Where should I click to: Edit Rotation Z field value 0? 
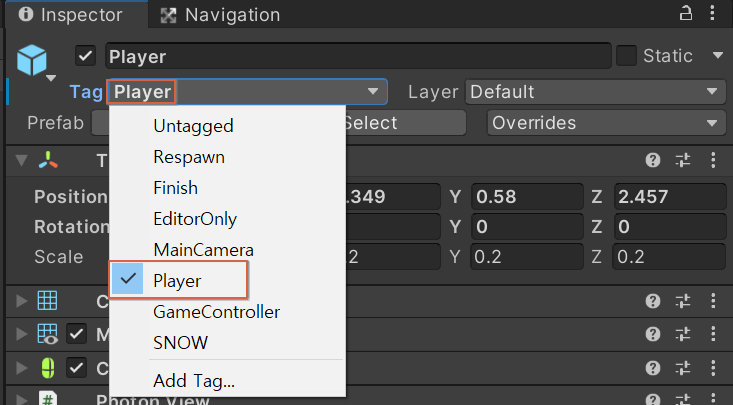point(669,227)
